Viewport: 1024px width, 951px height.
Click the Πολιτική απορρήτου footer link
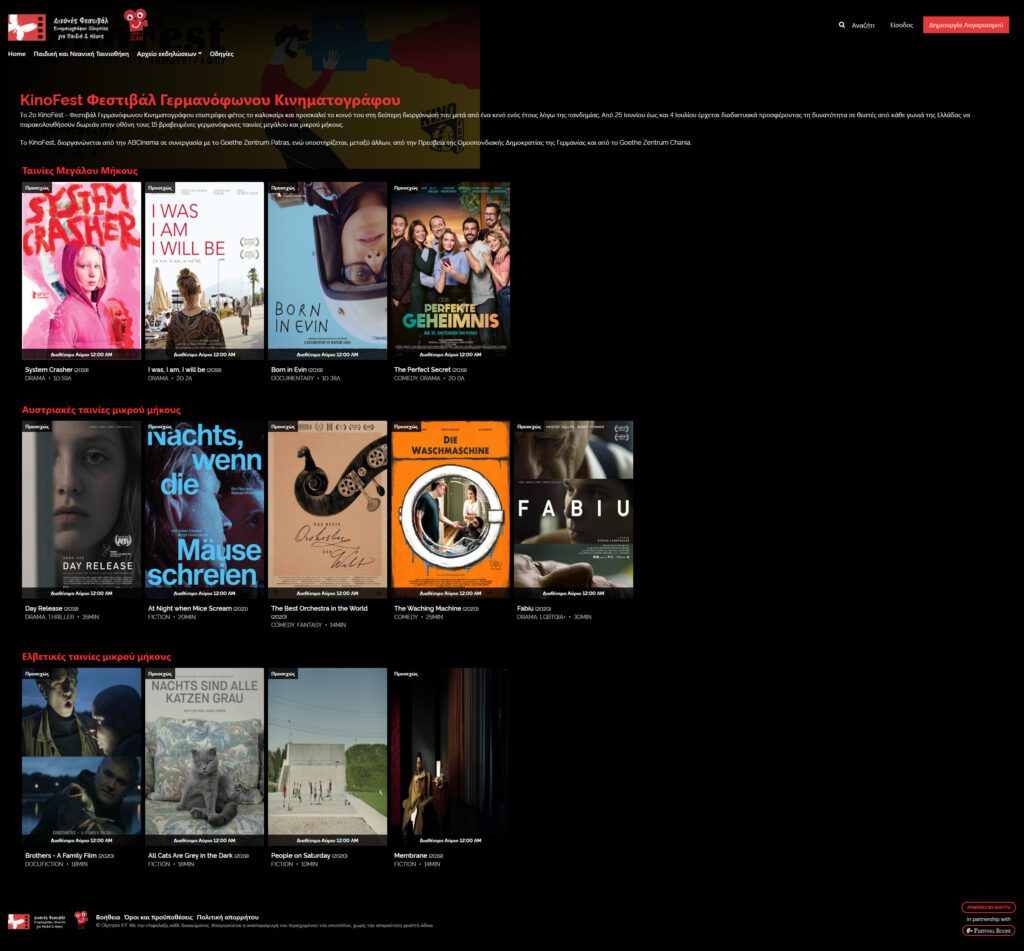227,917
